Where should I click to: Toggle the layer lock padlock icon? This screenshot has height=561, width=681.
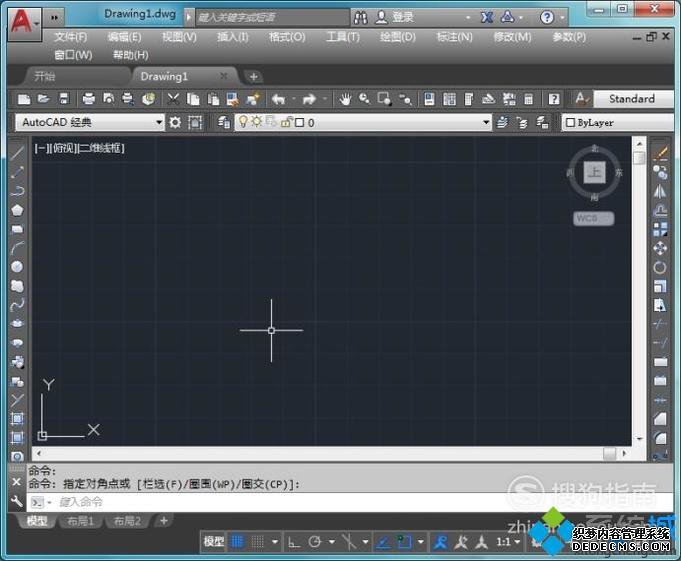pyautogui.click(x=286, y=122)
